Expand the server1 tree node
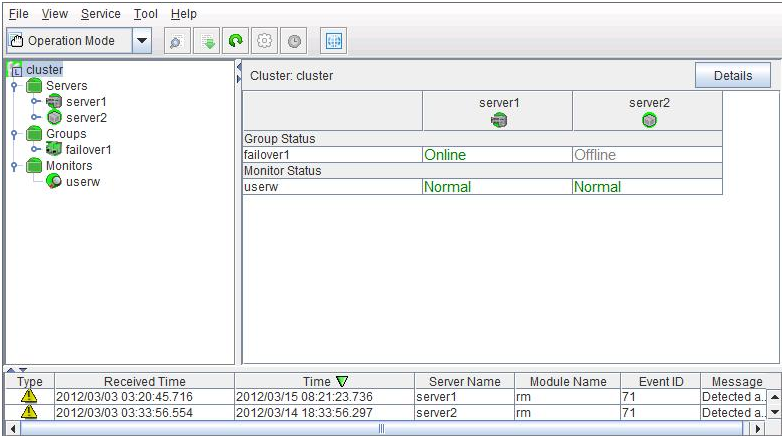The width and height of the screenshot is (784, 438). [35, 102]
